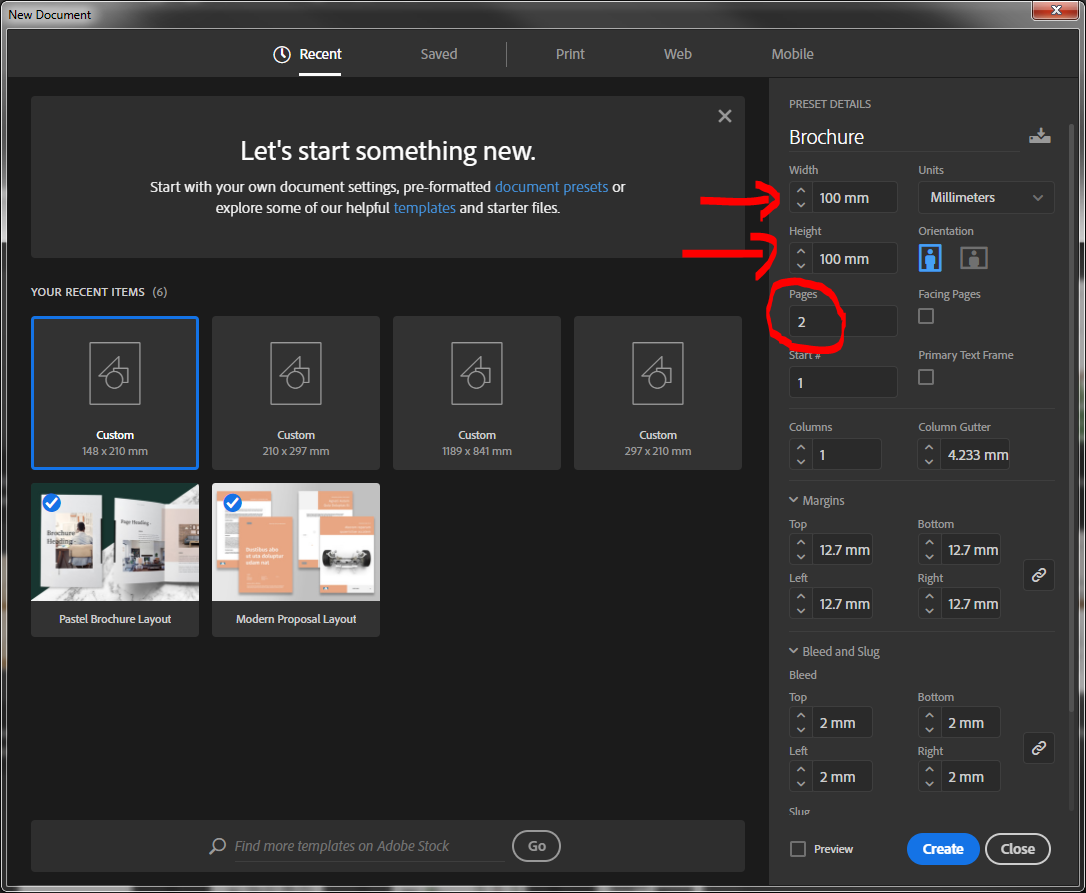Toggle the margins link chain icon

coord(1039,575)
